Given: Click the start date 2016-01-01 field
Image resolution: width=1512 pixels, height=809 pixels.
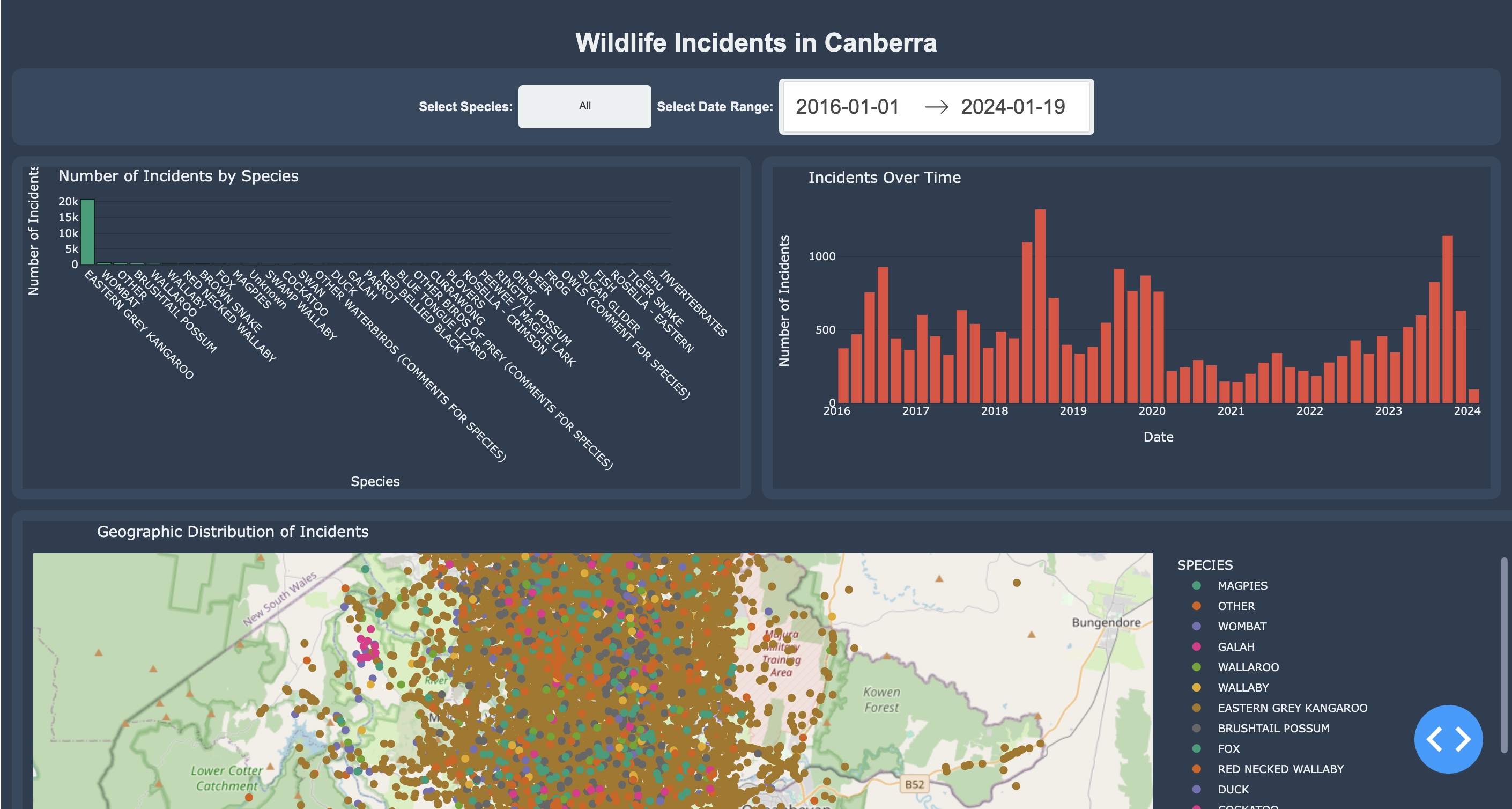Looking at the screenshot, I should pos(847,107).
